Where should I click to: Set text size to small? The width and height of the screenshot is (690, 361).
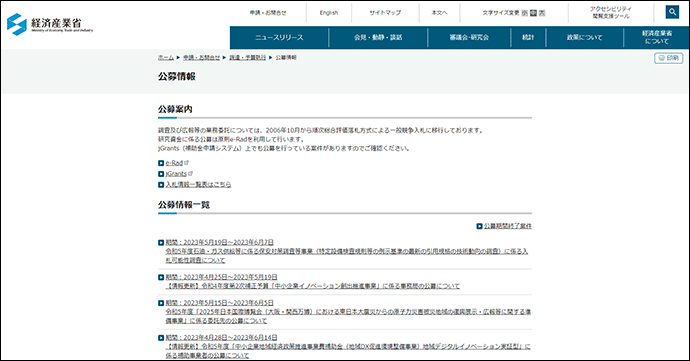tap(525, 13)
